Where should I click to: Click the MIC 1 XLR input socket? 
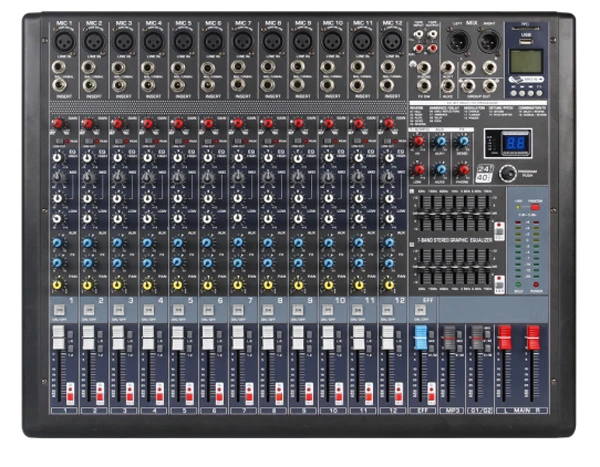pyautogui.click(x=64, y=41)
